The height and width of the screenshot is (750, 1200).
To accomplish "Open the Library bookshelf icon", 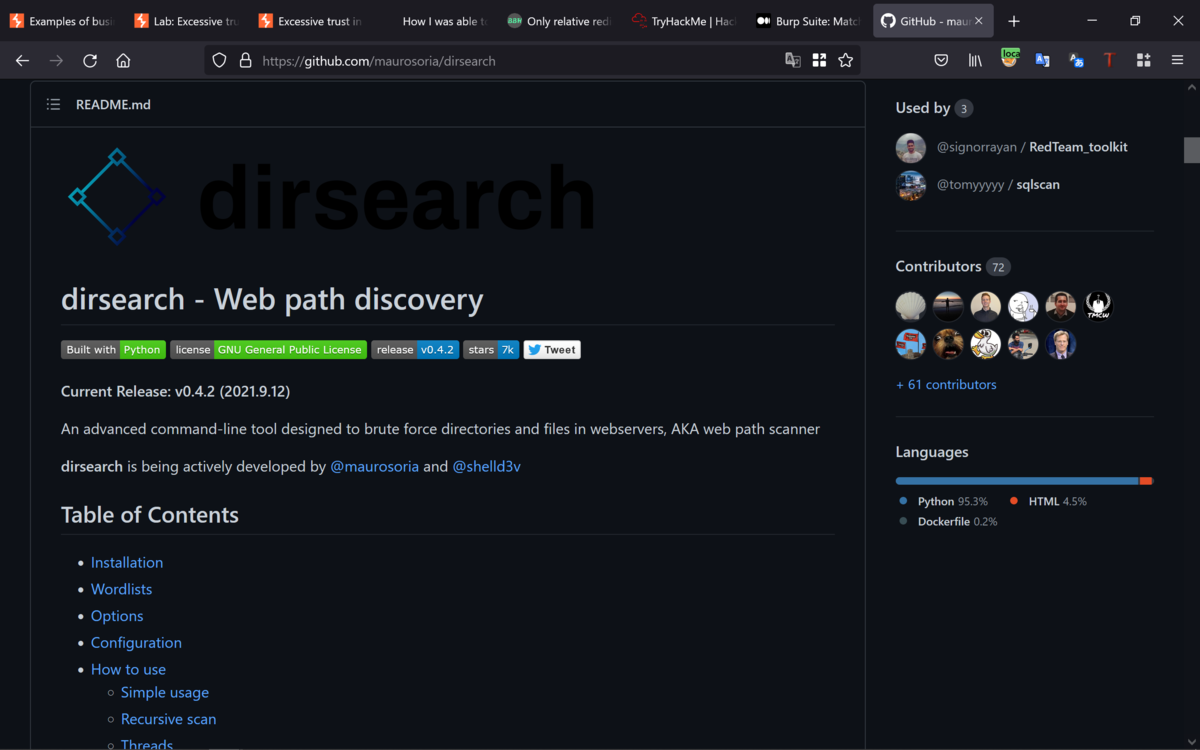I will click(975, 60).
